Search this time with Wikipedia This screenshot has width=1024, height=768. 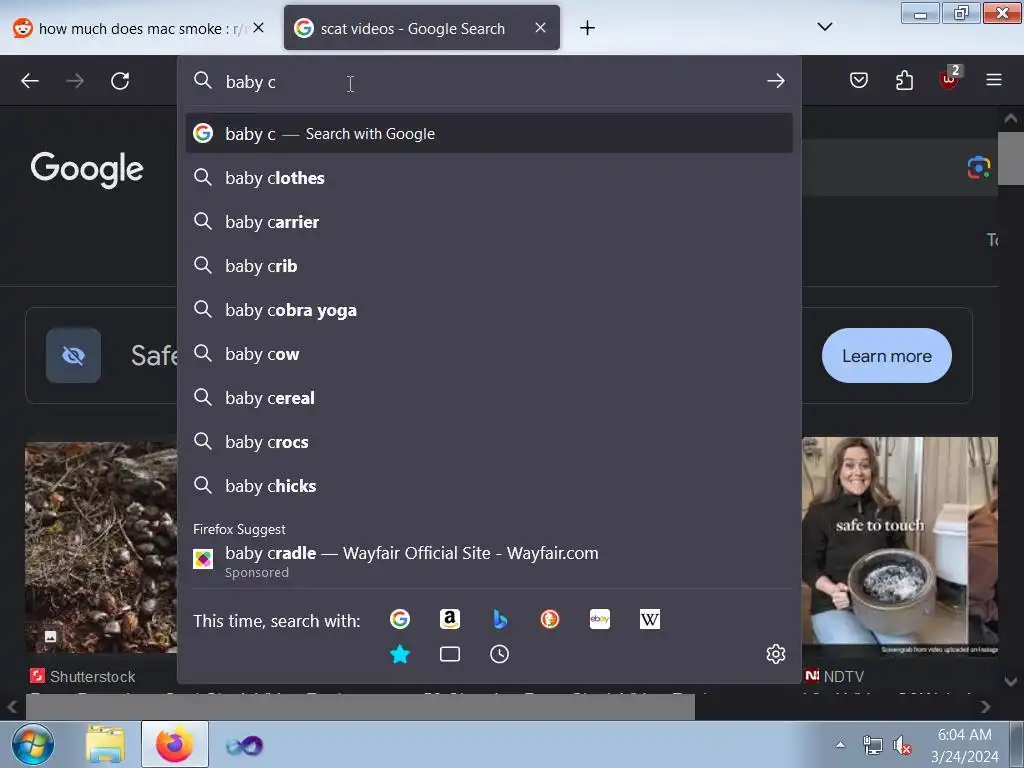coord(650,618)
